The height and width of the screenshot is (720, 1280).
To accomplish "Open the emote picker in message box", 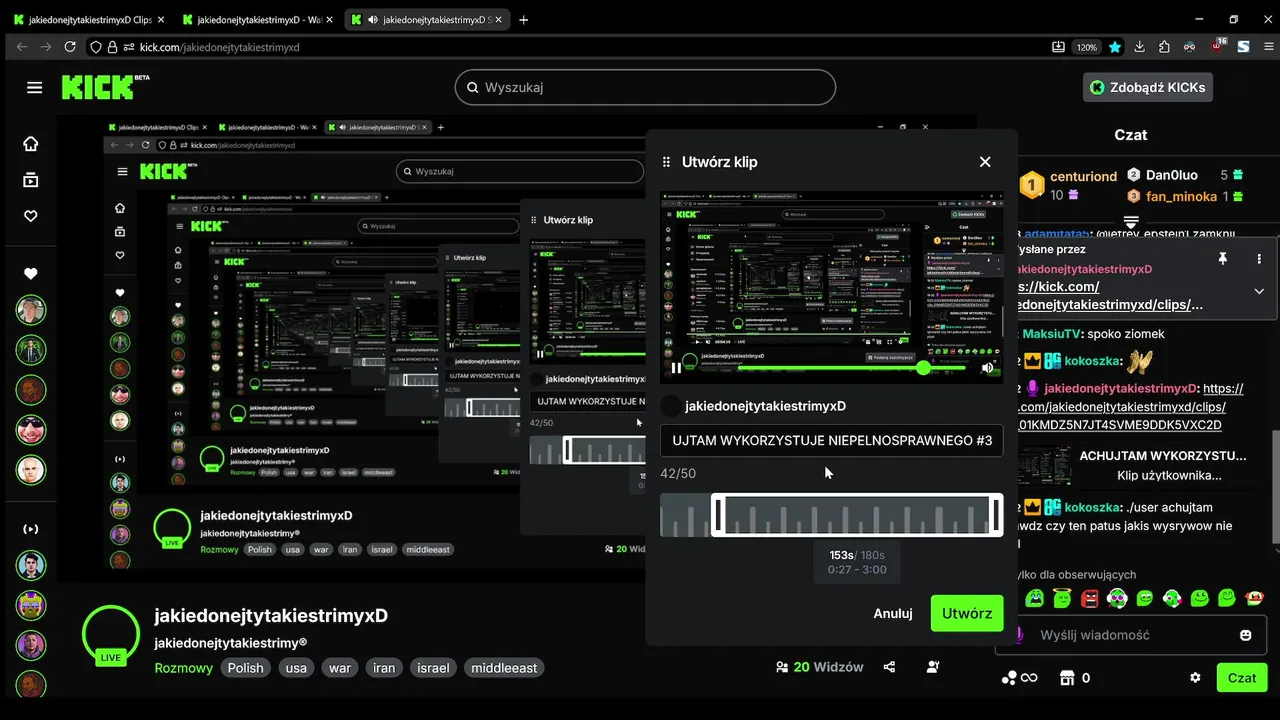I will tap(1246, 635).
